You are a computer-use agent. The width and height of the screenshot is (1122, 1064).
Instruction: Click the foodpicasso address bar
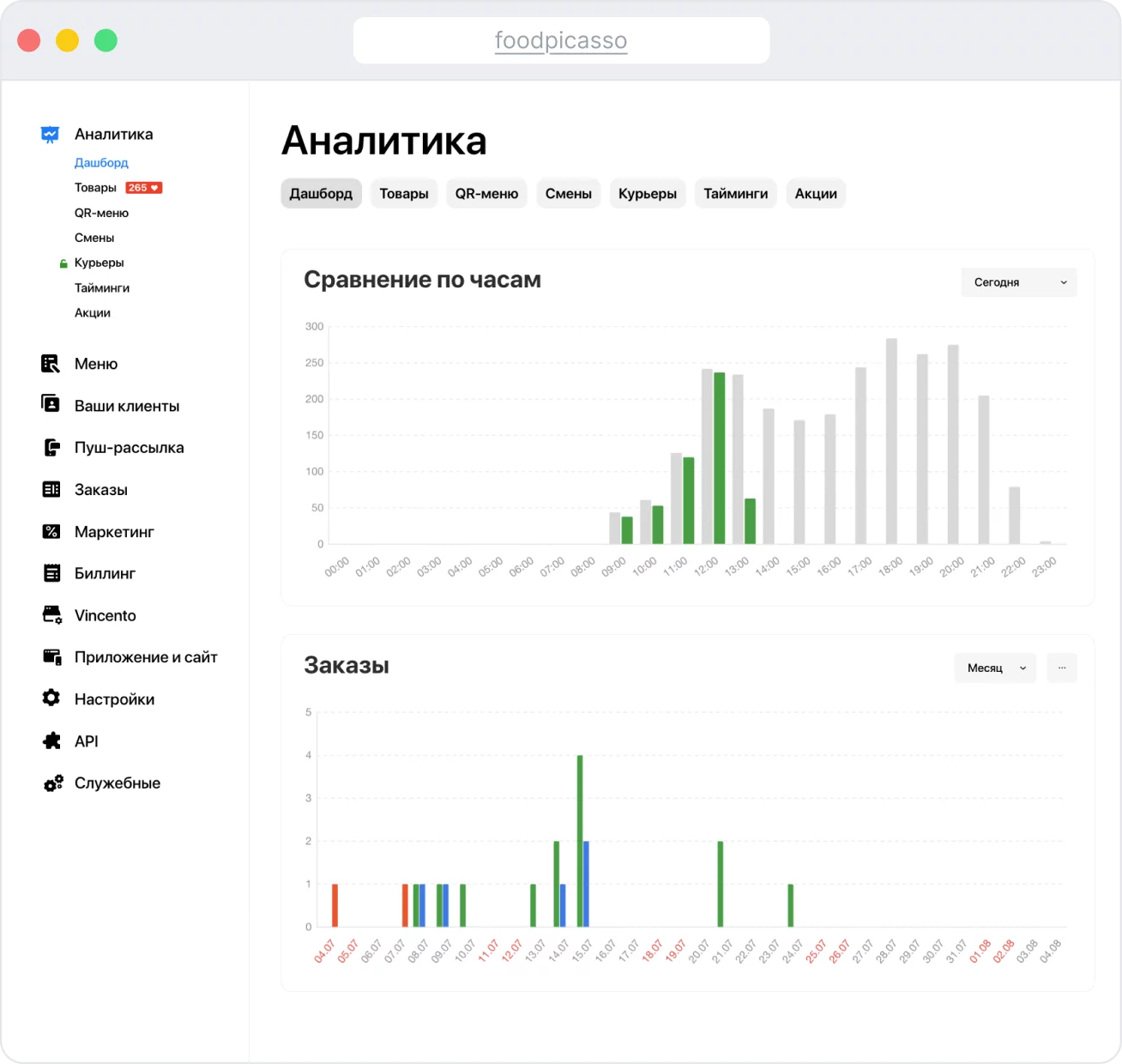[561, 40]
